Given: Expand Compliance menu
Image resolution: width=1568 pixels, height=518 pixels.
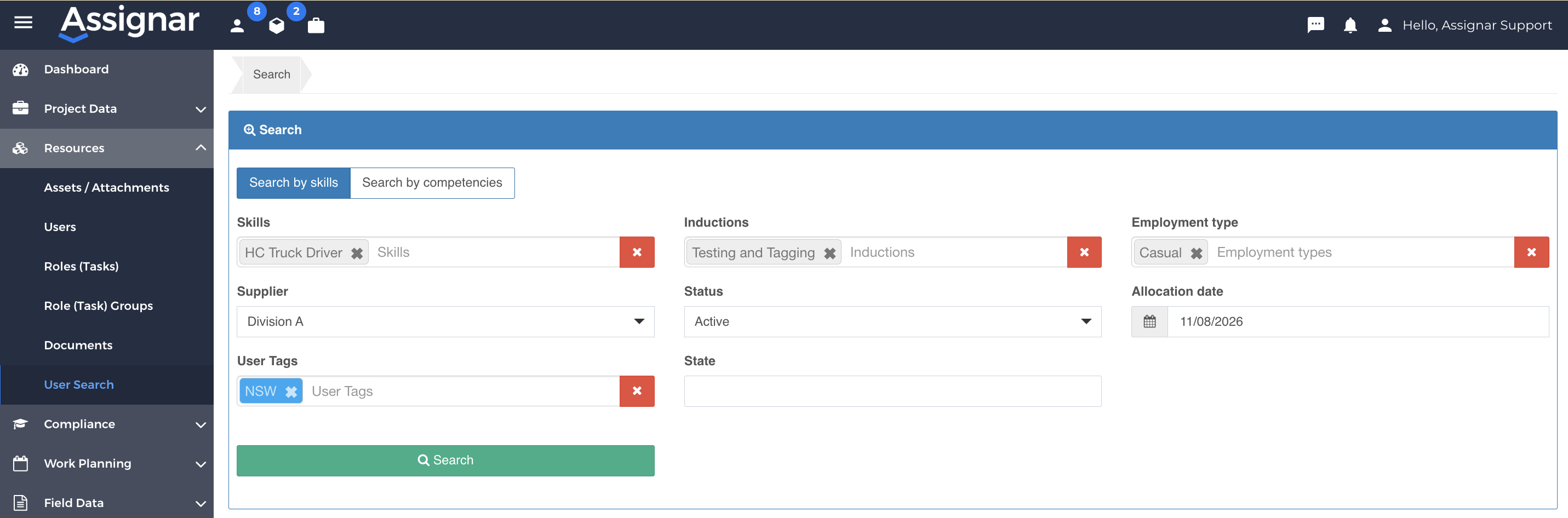Looking at the screenshot, I should point(106,424).
